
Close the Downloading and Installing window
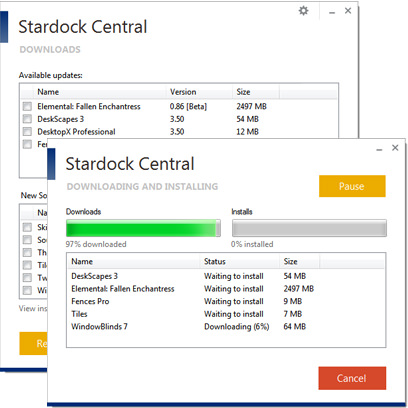click(395, 147)
